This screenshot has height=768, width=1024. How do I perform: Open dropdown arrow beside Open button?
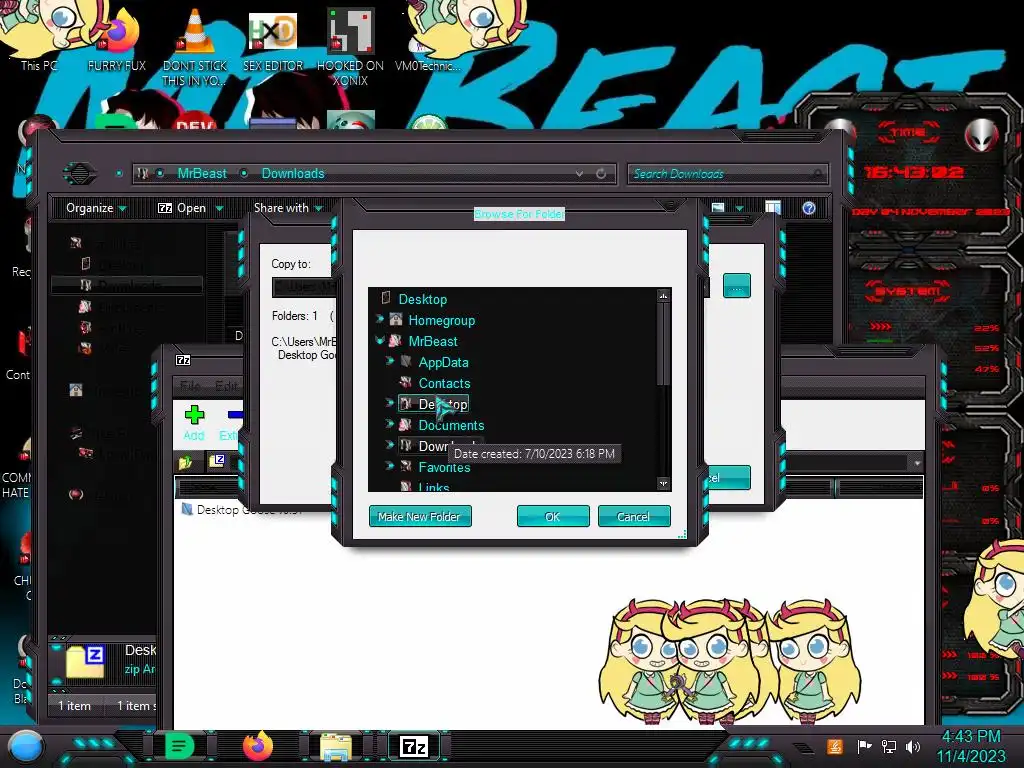tap(219, 209)
